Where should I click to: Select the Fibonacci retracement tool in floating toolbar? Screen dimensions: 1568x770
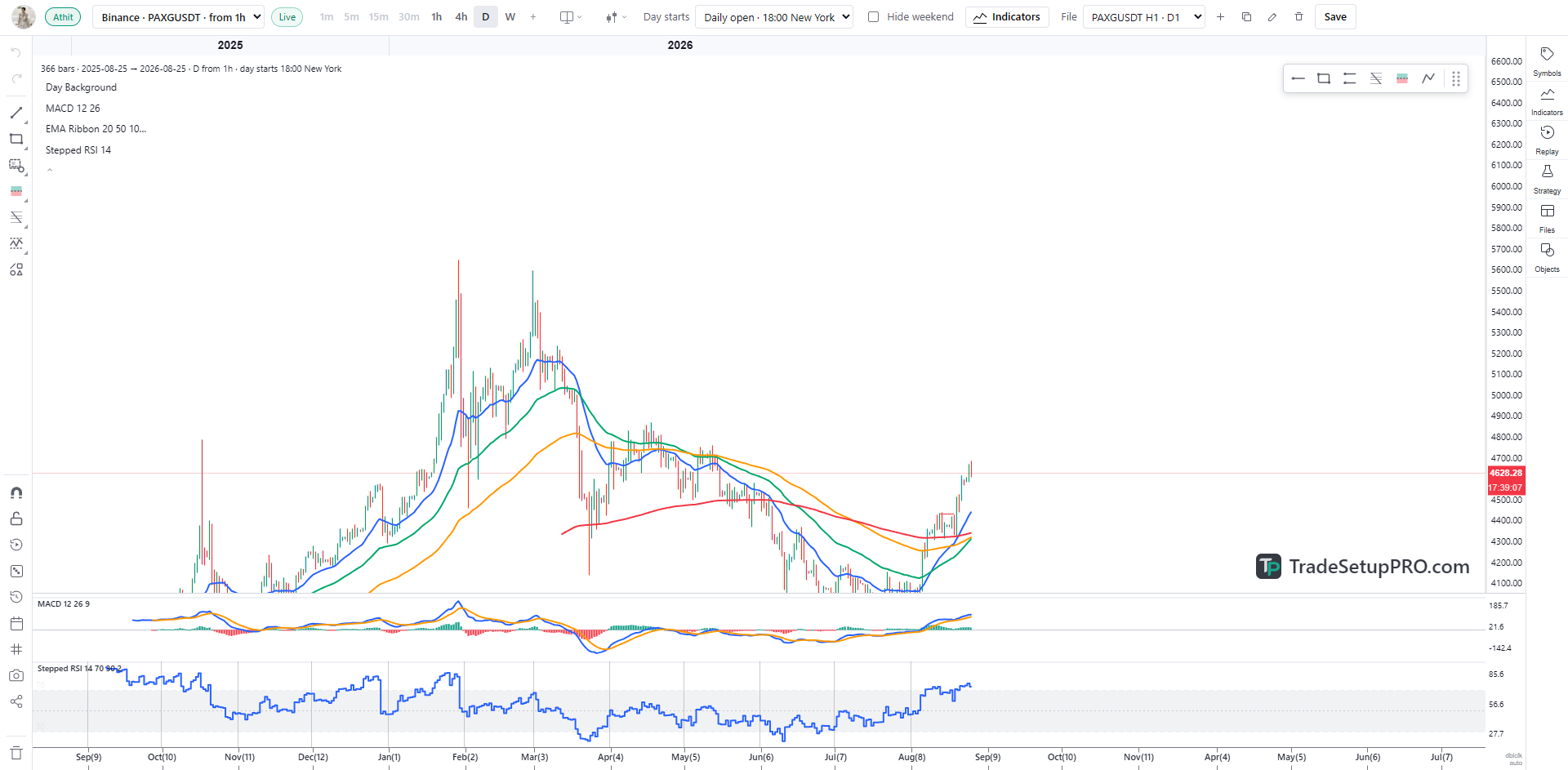point(1376,78)
